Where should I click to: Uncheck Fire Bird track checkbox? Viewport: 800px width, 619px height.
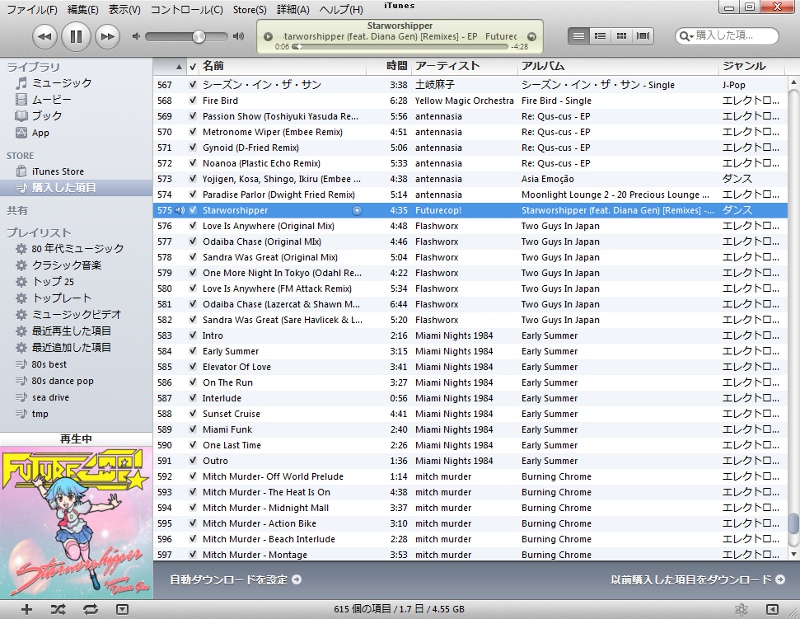[x=192, y=101]
